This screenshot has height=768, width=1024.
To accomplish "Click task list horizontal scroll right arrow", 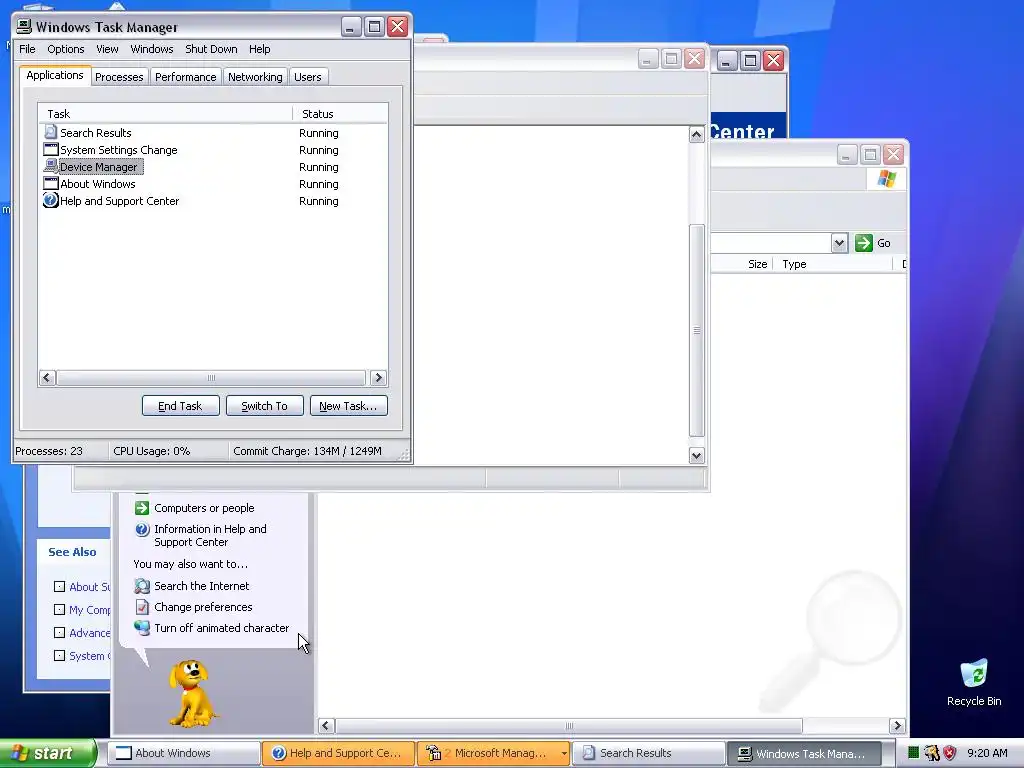I will click(x=378, y=377).
